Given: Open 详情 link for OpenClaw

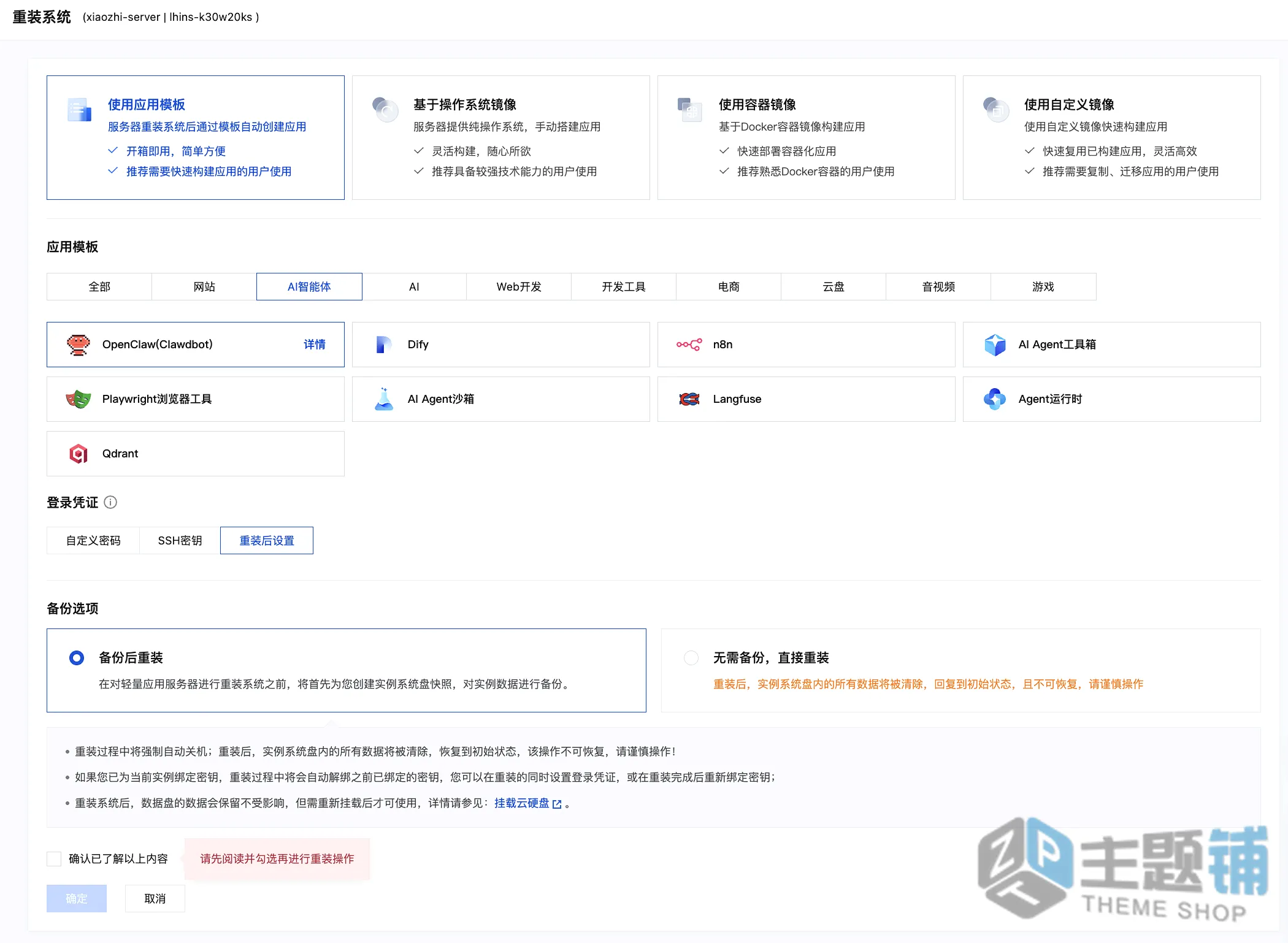Looking at the screenshot, I should tap(315, 345).
